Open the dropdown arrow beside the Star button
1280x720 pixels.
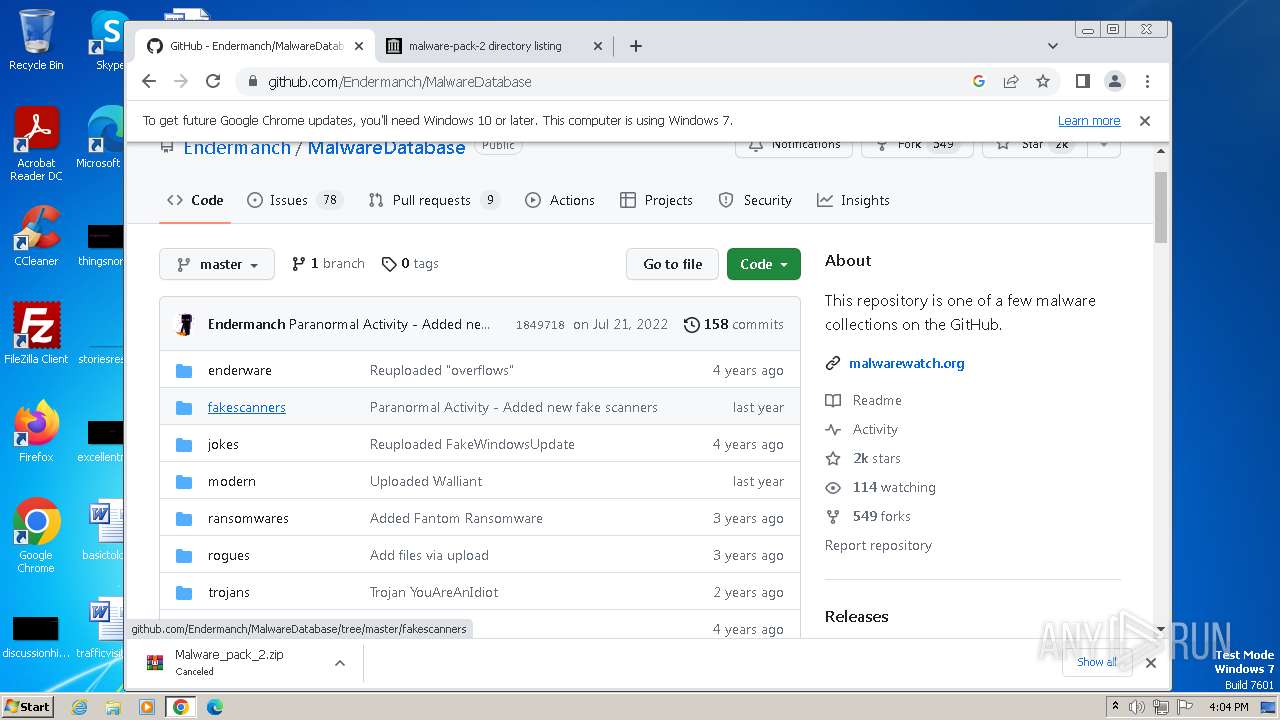tap(1104, 145)
